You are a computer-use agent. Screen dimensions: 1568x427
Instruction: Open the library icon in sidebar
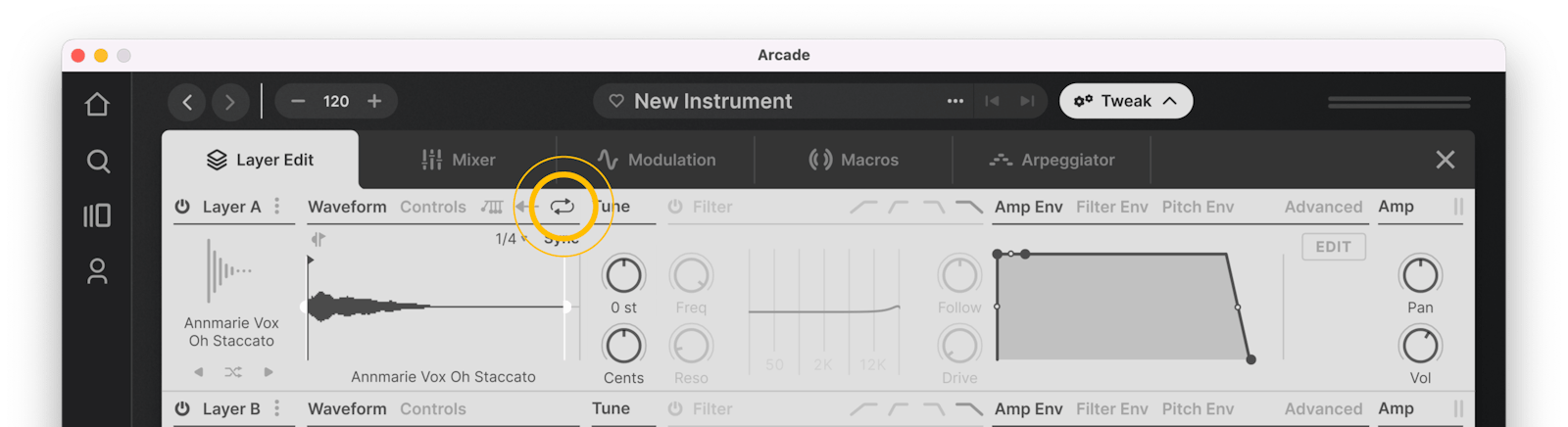tap(97, 215)
